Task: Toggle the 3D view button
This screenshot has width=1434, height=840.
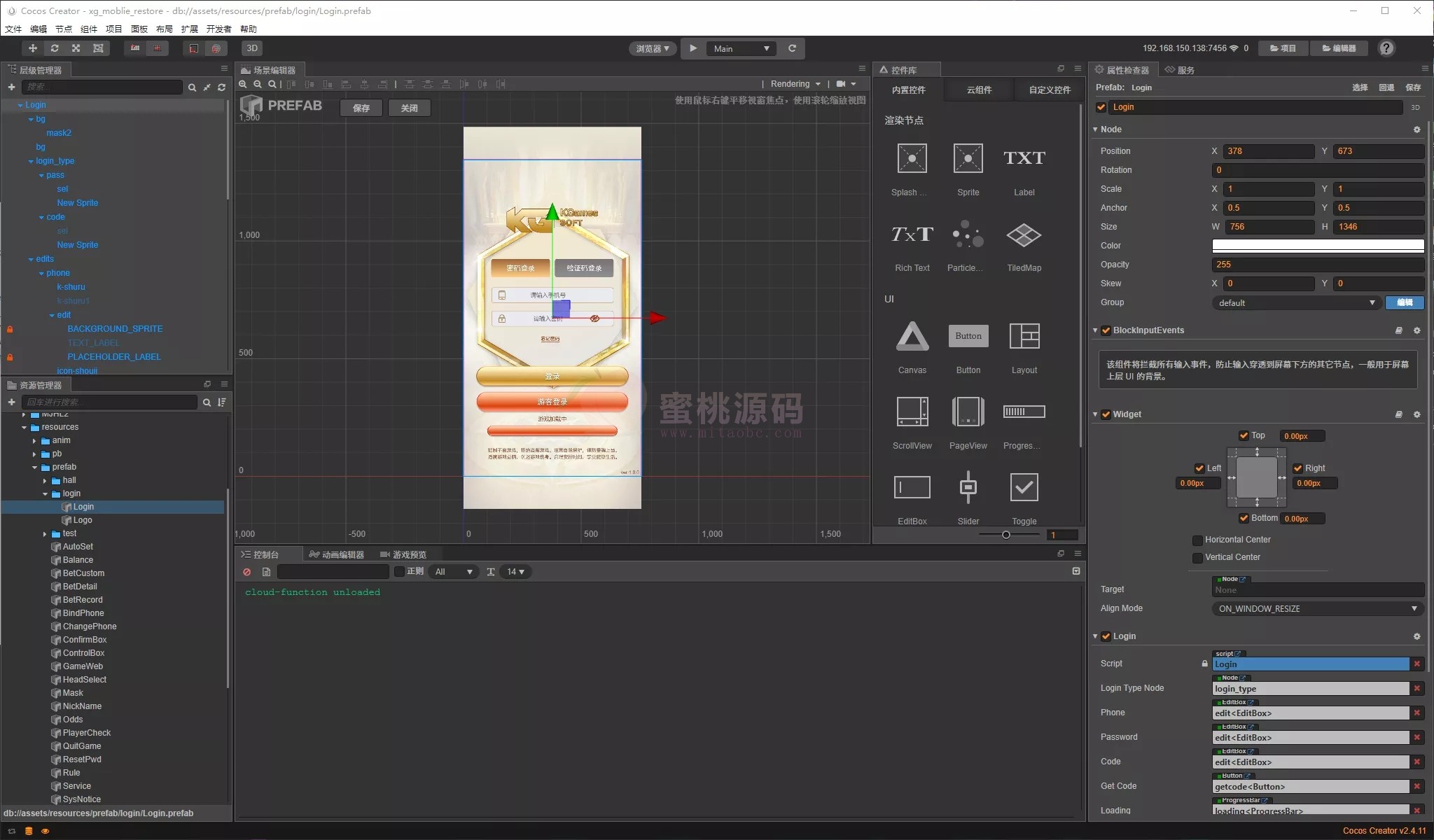Action: (x=252, y=48)
